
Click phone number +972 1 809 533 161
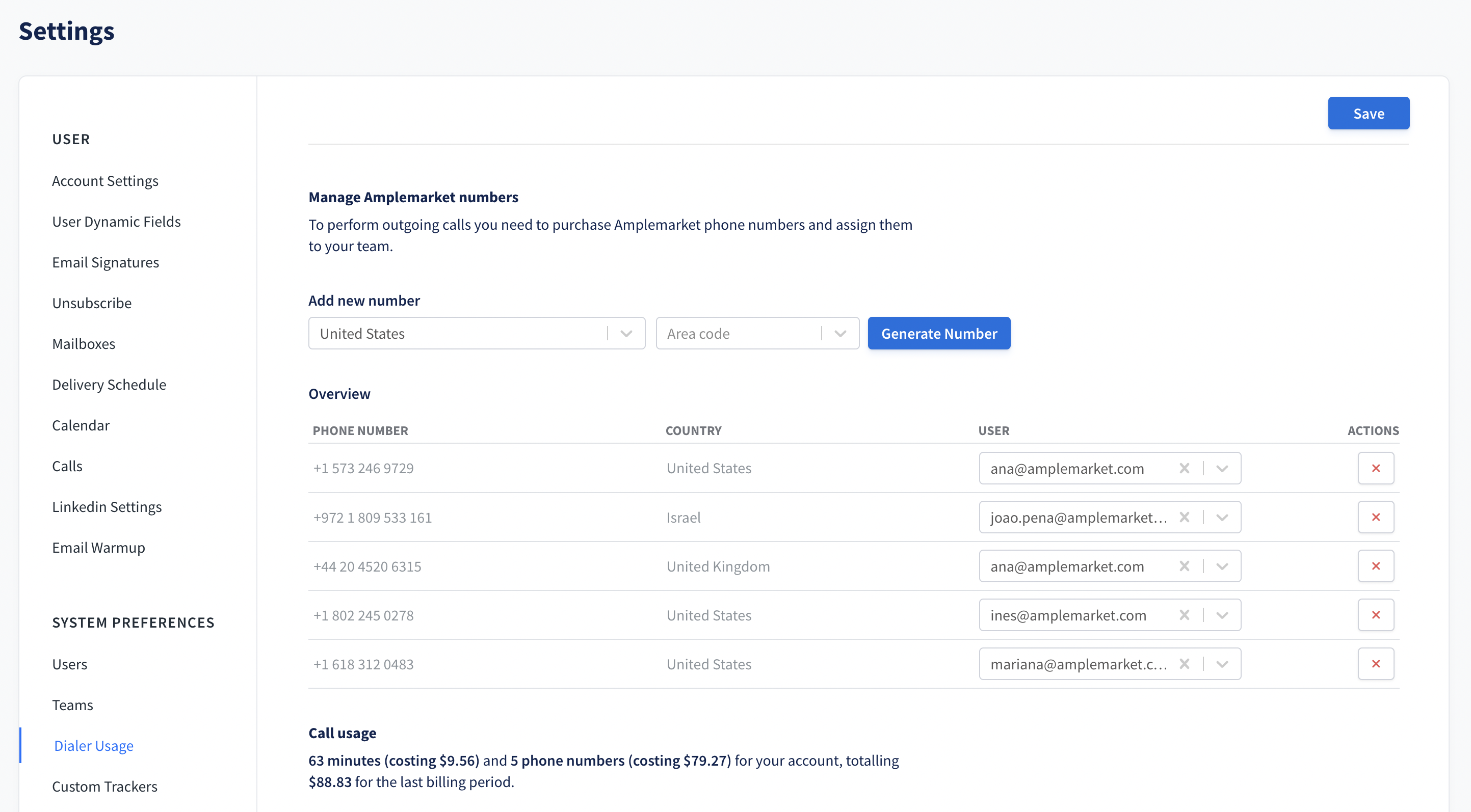372,518
